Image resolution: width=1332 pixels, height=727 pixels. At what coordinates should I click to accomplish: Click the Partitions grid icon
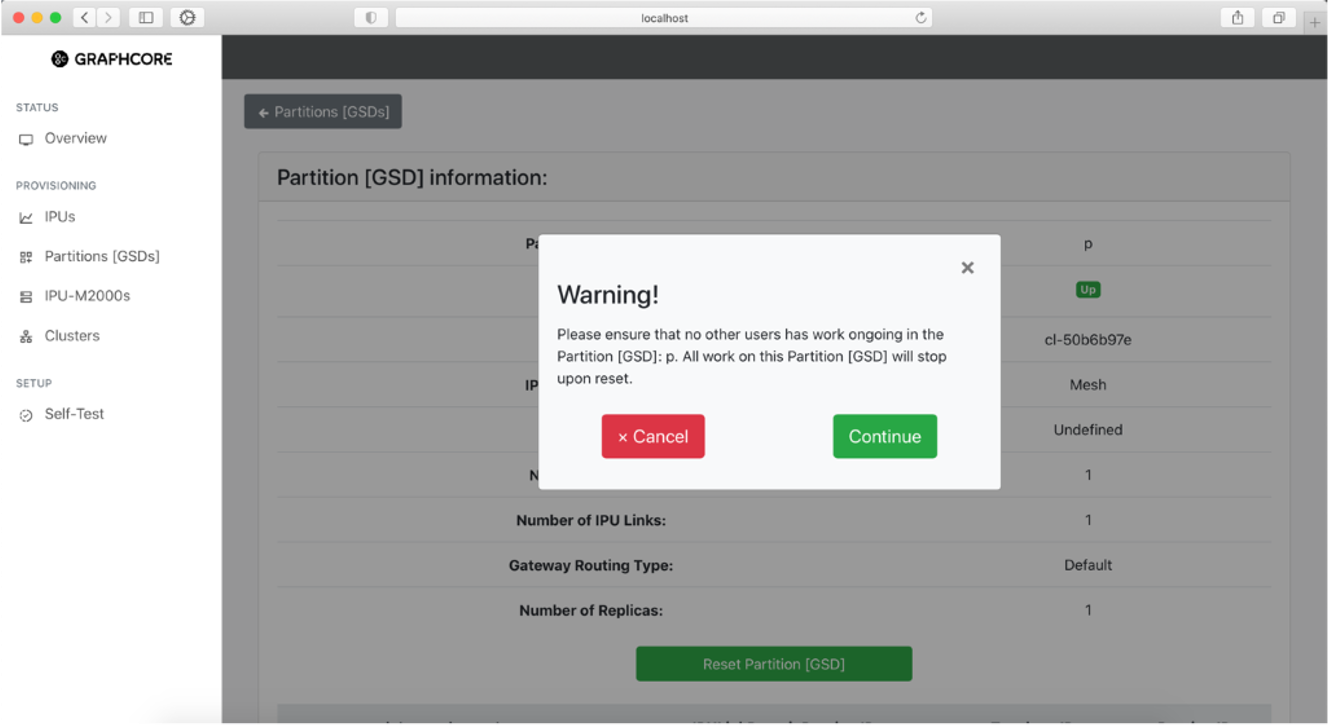pyautogui.click(x=26, y=257)
